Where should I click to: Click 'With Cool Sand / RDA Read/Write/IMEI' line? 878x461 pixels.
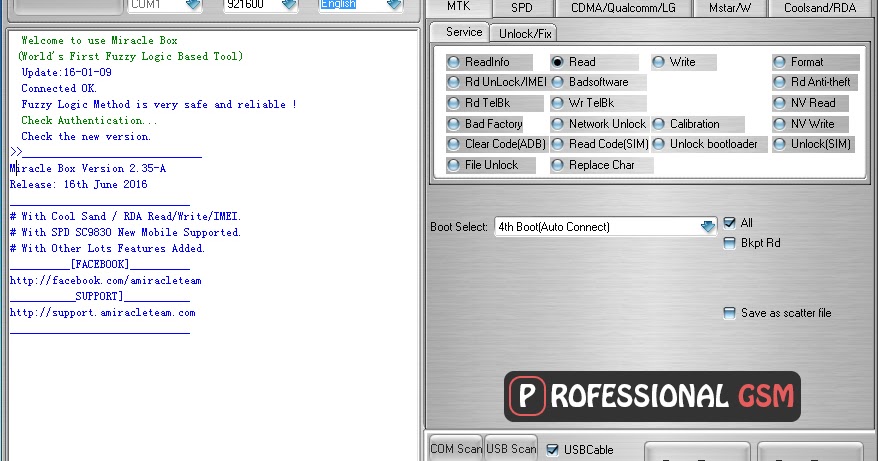(x=125, y=216)
